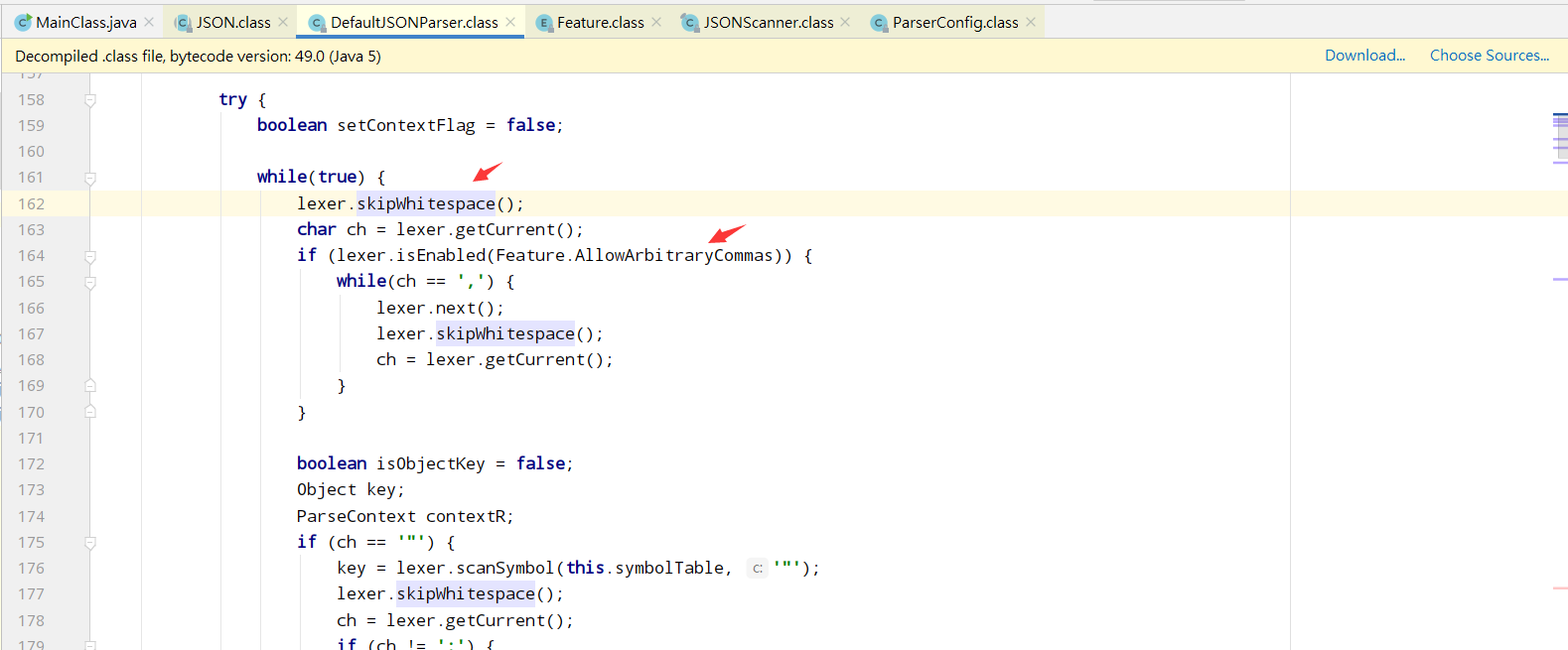
Task: Click Feature.AllowArbitraryCommas on line 164
Action: pos(634,255)
